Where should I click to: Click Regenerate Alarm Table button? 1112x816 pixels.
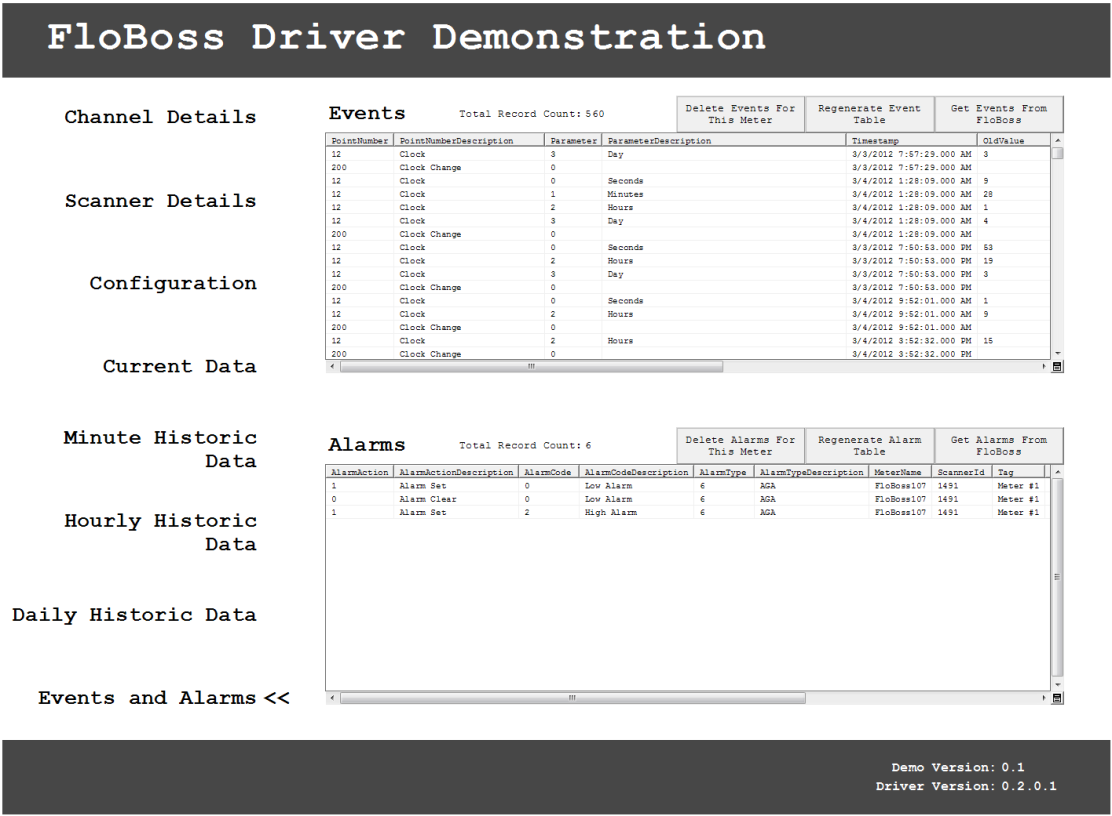pos(869,446)
